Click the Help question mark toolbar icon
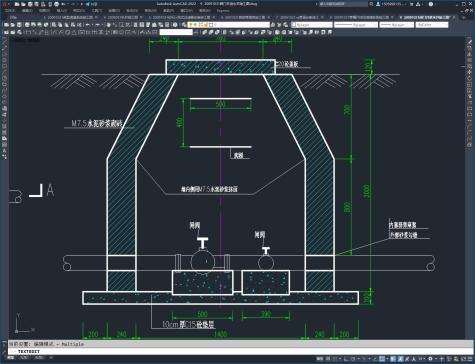Image resolution: width=475 pixels, height=364 pixels. pos(175,25)
